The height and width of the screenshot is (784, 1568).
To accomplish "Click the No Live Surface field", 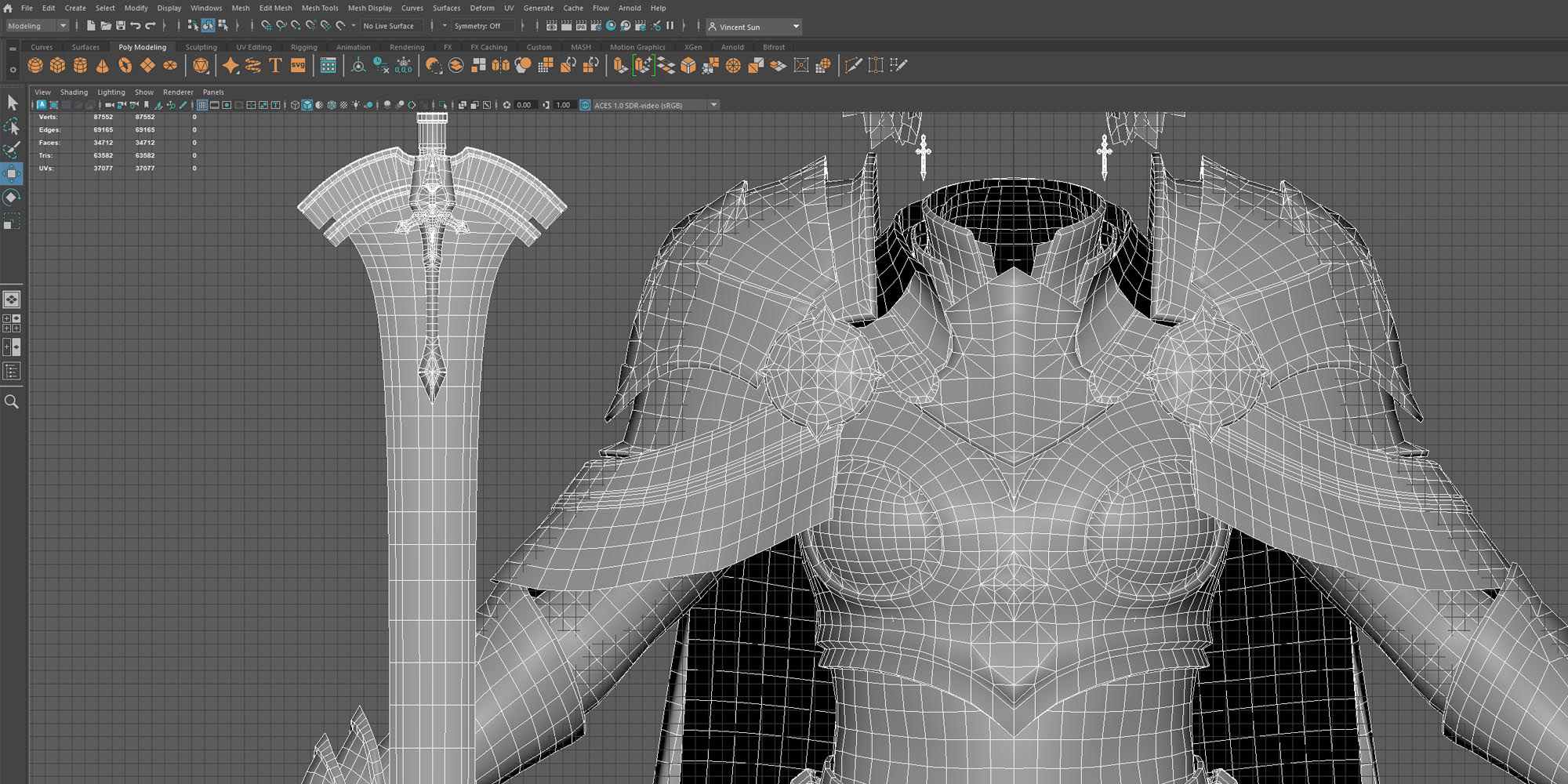I will (x=389, y=26).
